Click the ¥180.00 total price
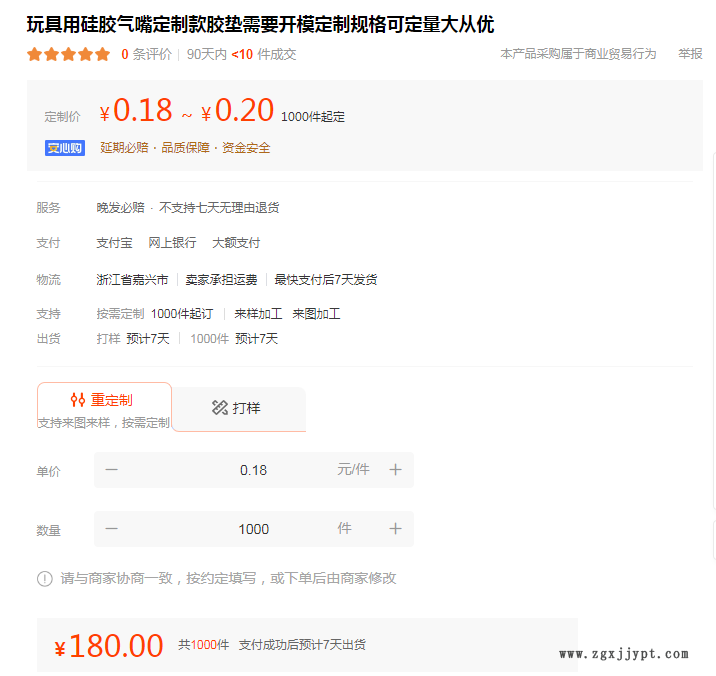Viewport: 716px width, 676px height. click(109, 646)
